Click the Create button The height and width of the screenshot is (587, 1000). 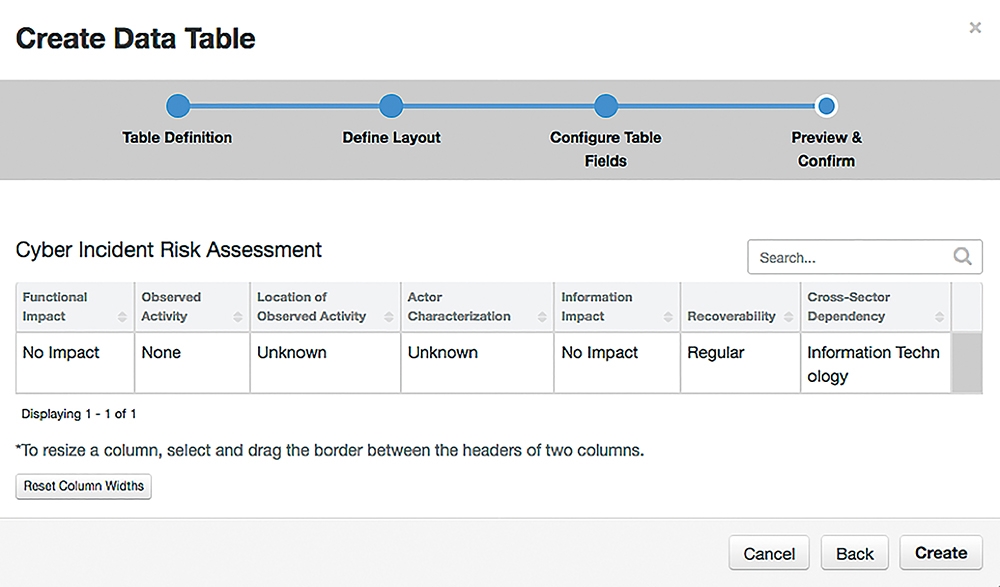pos(941,553)
